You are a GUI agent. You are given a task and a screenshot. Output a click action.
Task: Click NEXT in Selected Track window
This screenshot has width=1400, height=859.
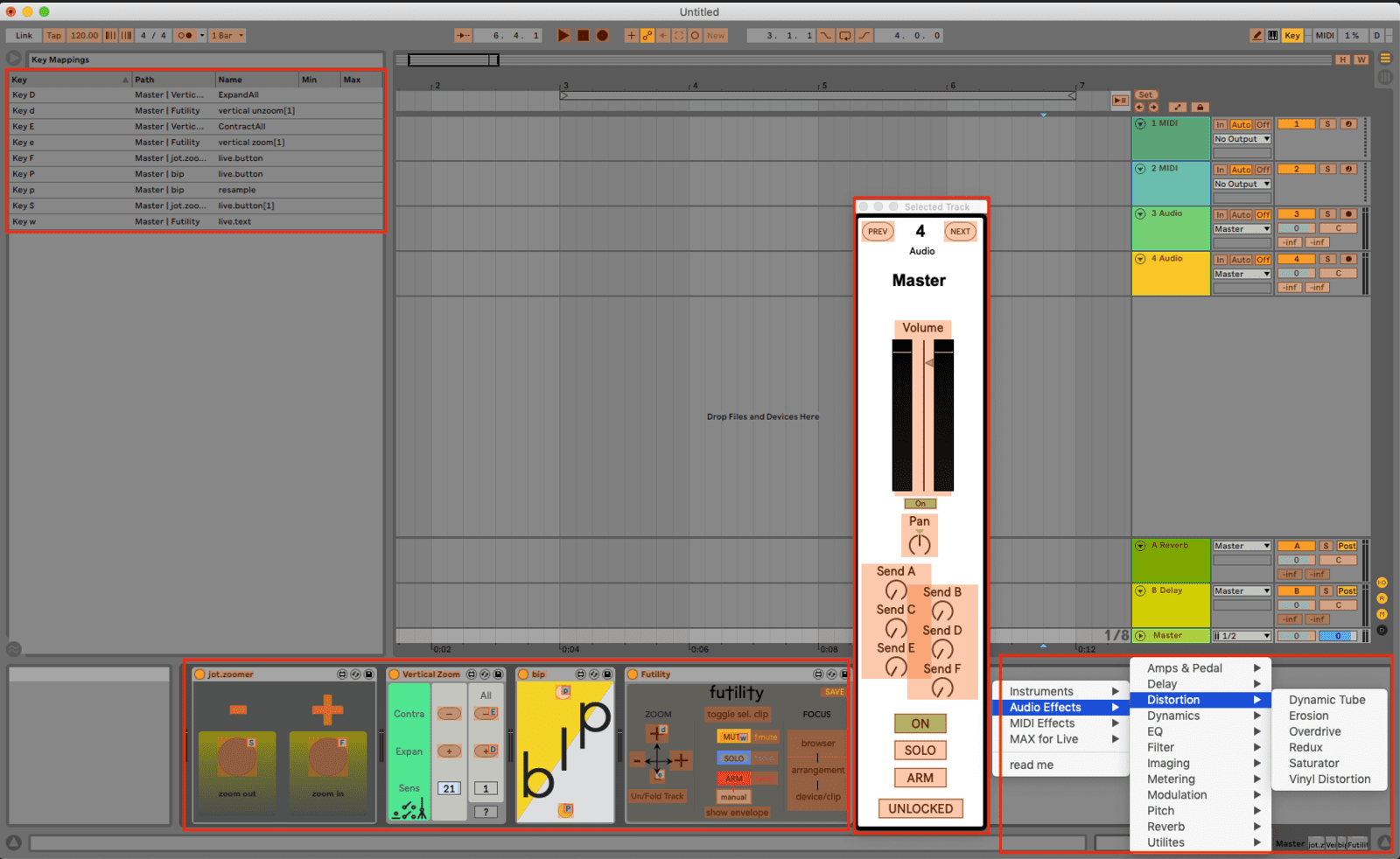point(960,232)
